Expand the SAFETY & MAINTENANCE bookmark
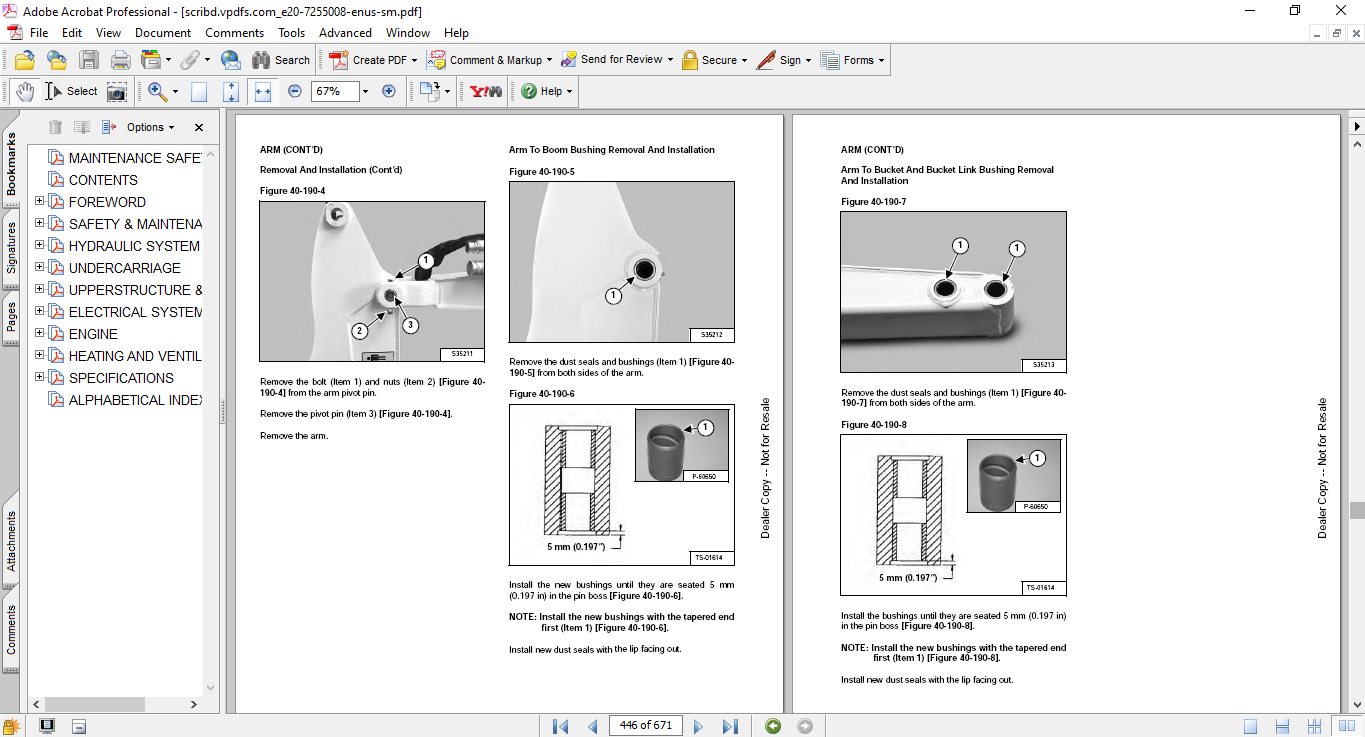Screen dimensions: 1365x737 pos(40,223)
